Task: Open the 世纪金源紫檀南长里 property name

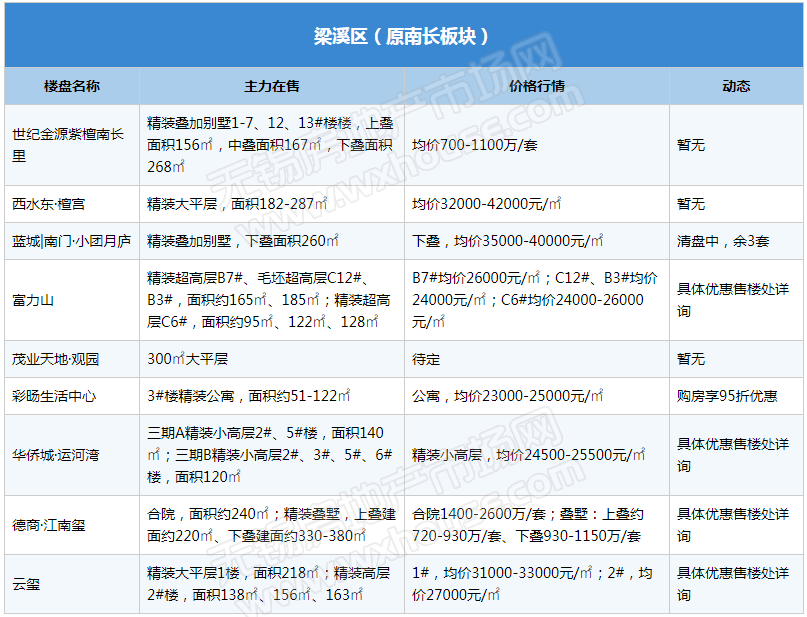Action: (x=68, y=145)
